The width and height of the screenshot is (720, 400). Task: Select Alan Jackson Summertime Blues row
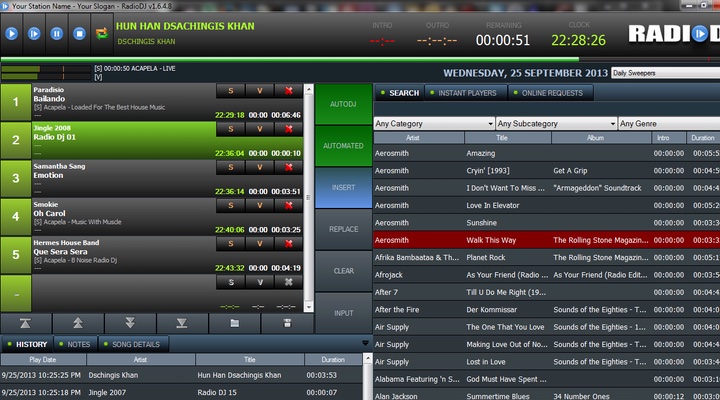[x=546, y=395]
